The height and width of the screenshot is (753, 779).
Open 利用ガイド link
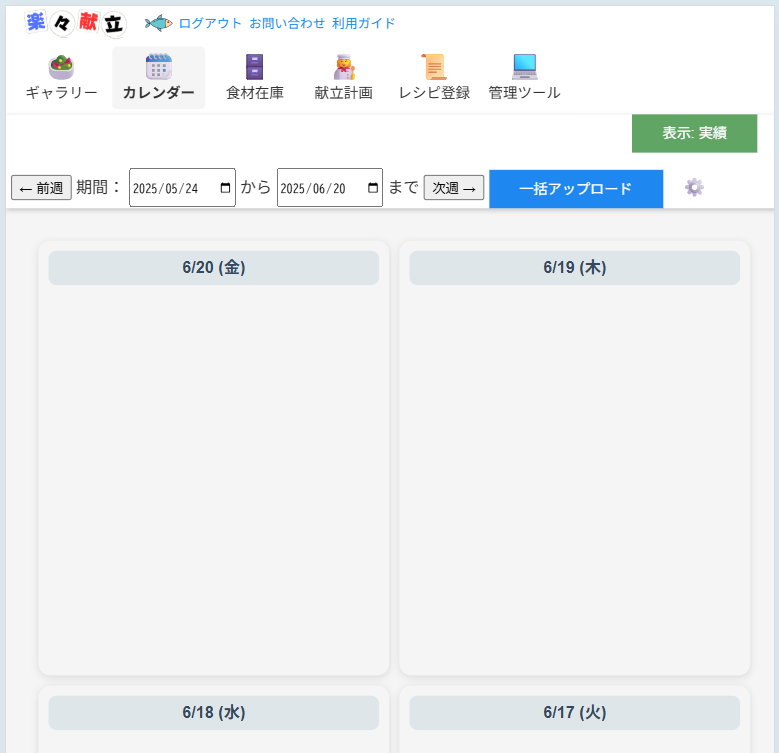(x=363, y=23)
